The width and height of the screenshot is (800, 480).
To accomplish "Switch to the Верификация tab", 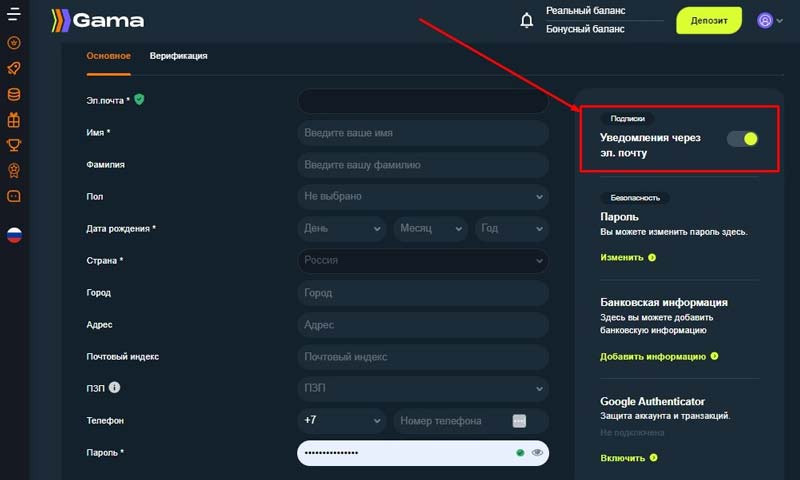I will tap(179, 56).
